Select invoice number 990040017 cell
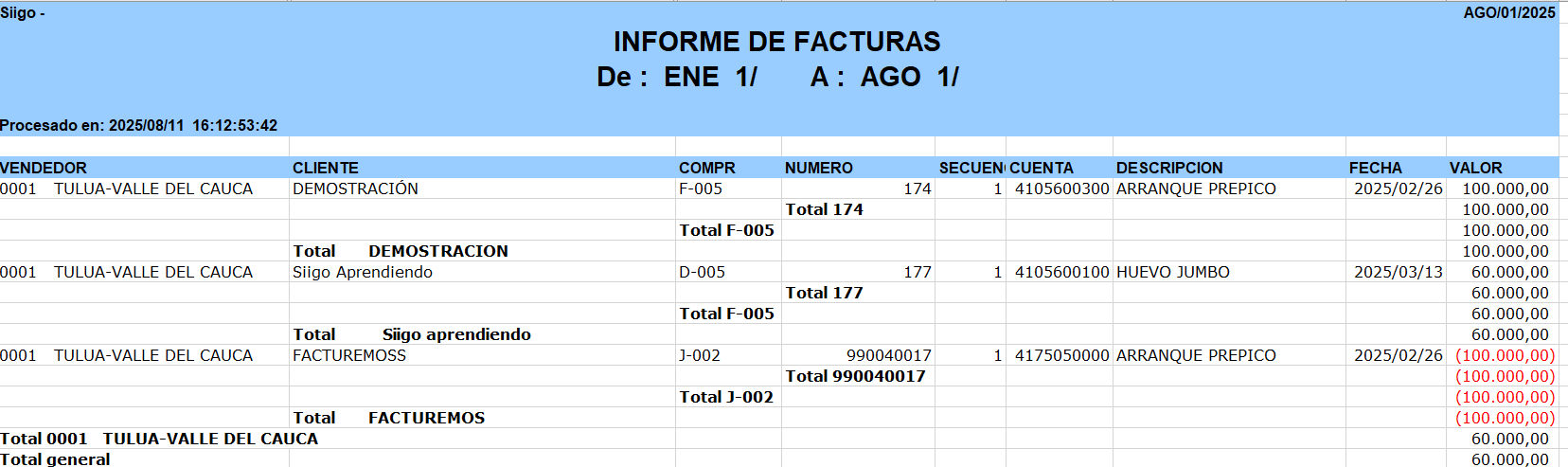This screenshot has height=467, width=1568. (x=888, y=355)
